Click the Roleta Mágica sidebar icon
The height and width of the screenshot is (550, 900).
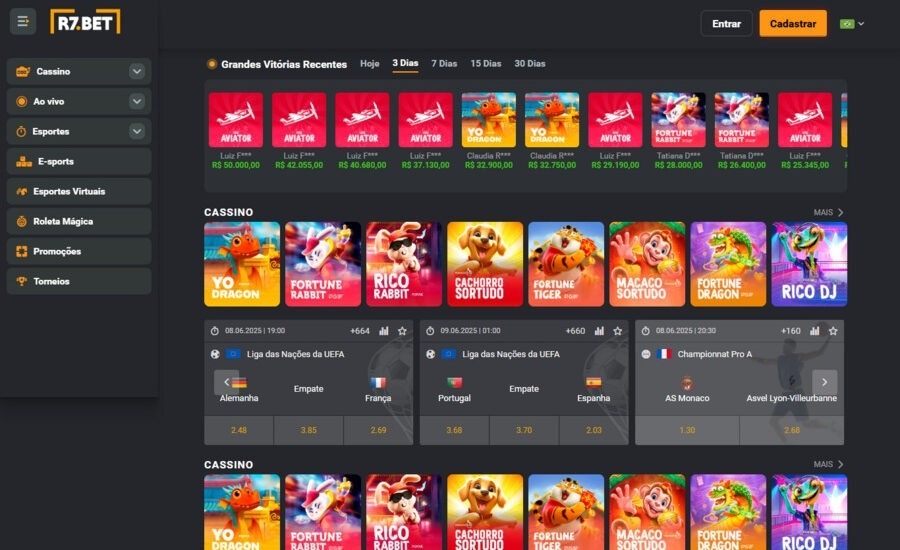(23, 221)
